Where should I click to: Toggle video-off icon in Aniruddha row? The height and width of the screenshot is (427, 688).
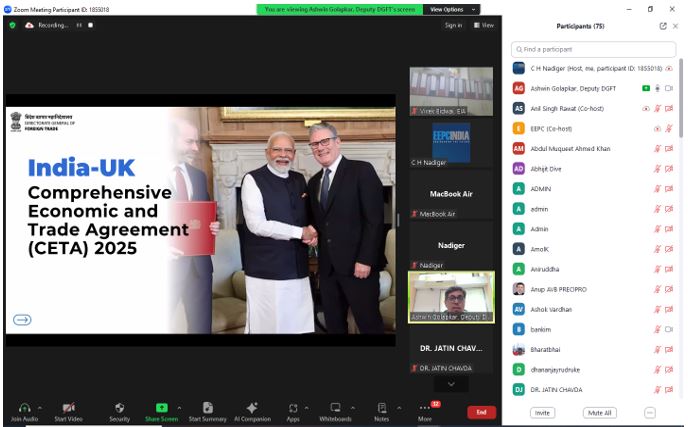(669, 269)
